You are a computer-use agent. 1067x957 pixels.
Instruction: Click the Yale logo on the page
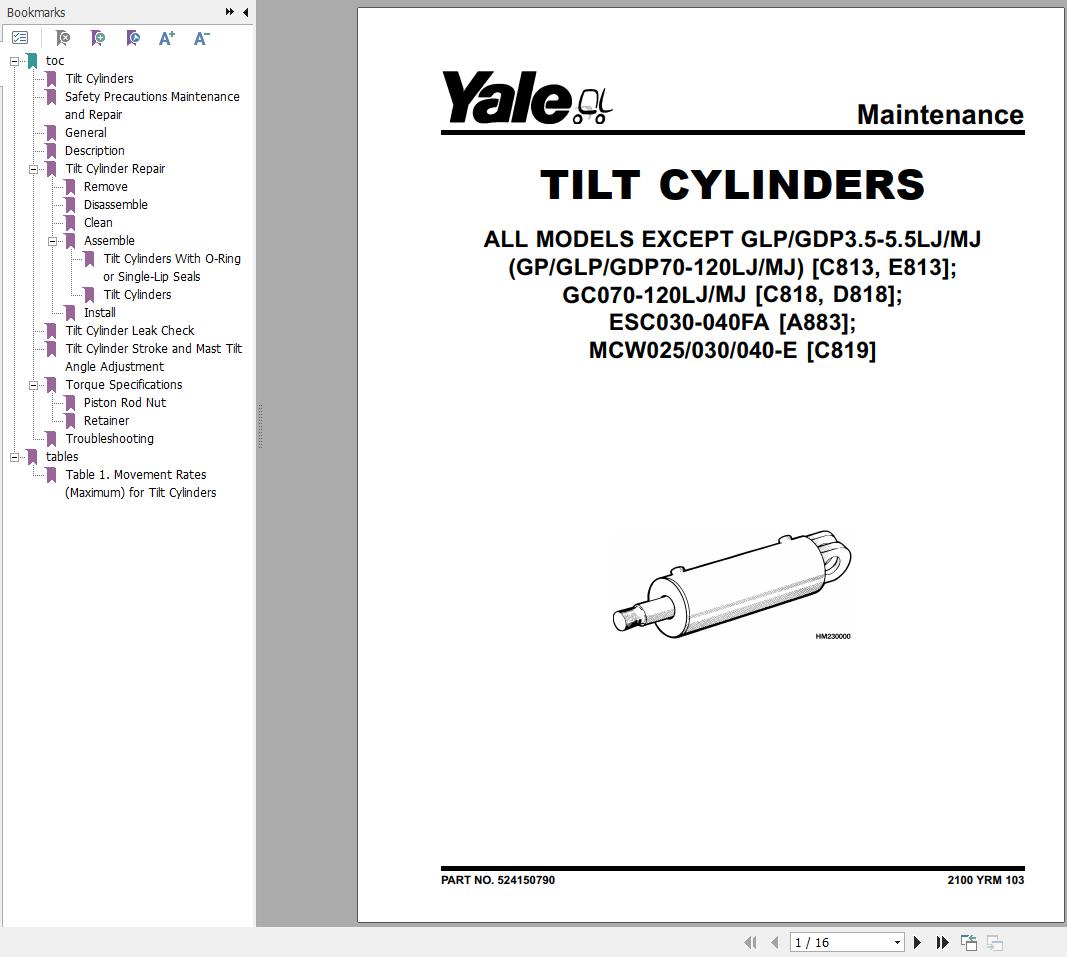click(x=527, y=98)
